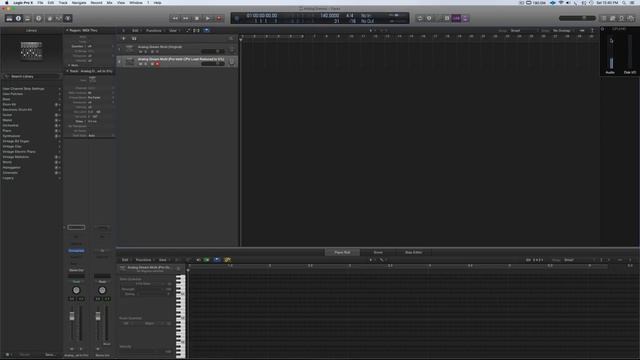Open the Navigate menu in the menu bar
Screen dimensions: 640x360
pos(79,2)
